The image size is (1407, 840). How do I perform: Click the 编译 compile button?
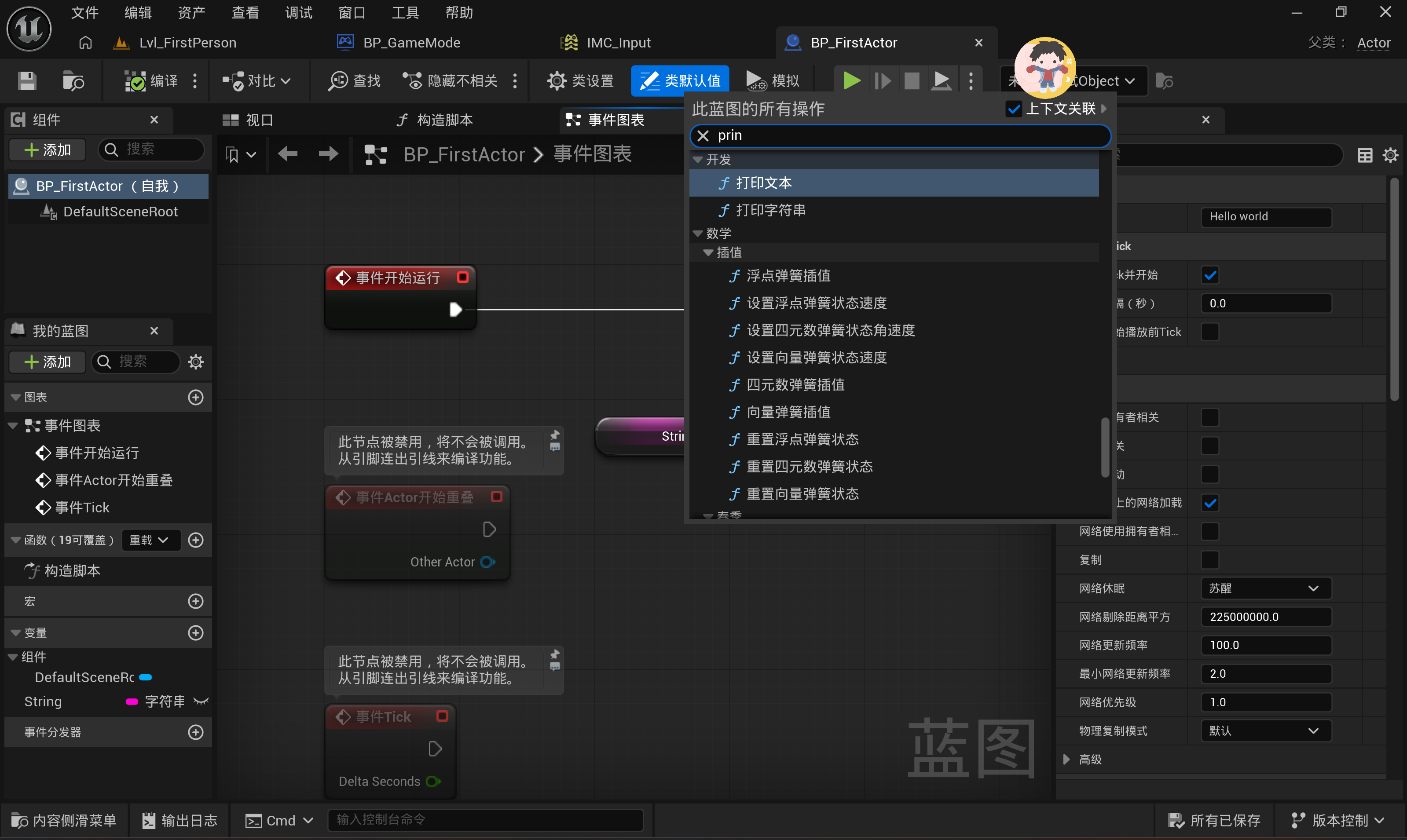(x=152, y=81)
